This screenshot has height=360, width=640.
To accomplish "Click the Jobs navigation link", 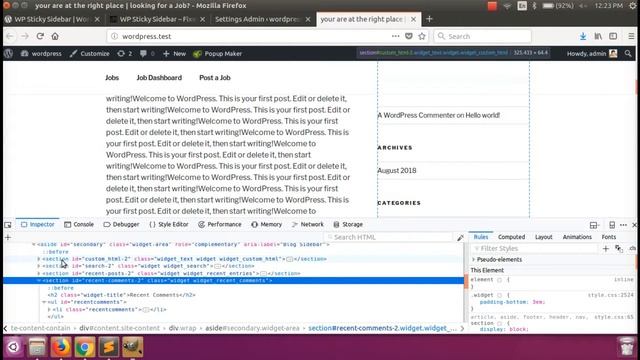I will [x=112, y=78].
